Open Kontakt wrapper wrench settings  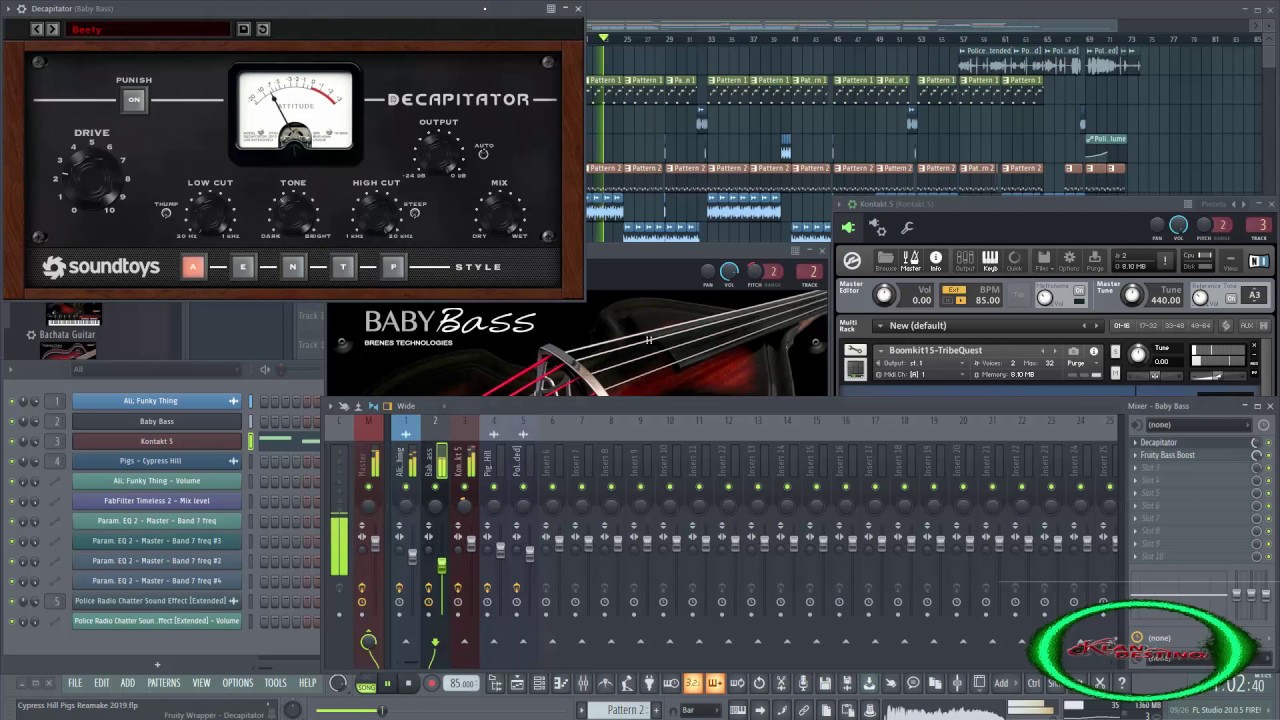click(x=908, y=228)
